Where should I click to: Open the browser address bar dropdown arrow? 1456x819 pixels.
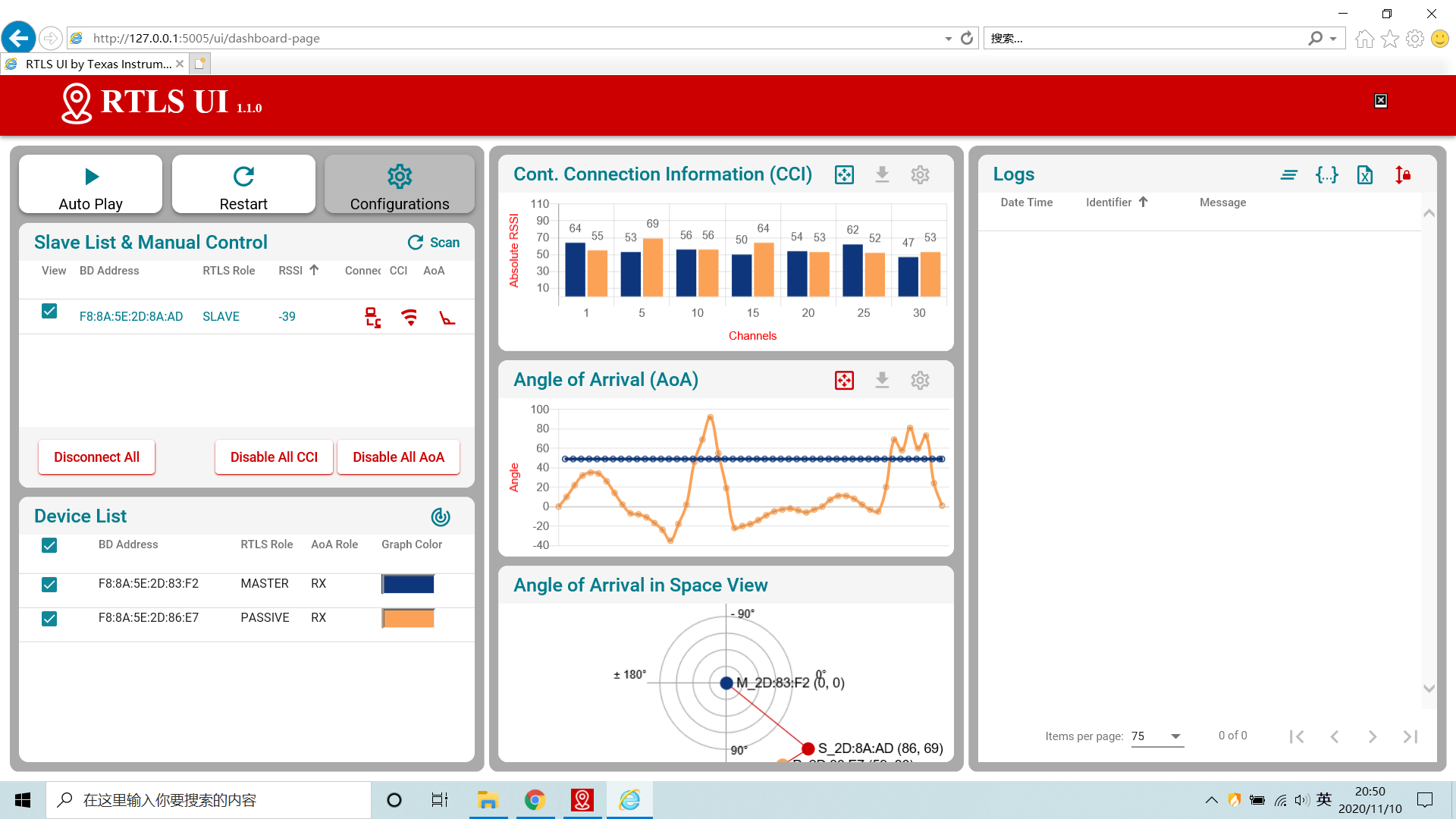(948, 39)
